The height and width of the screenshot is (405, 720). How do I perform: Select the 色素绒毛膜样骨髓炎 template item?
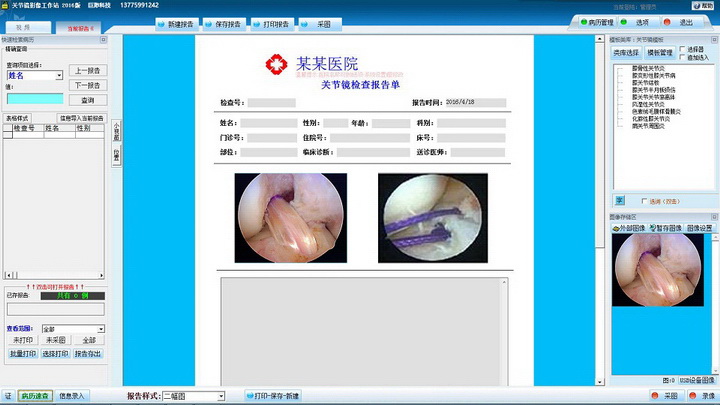[x=656, y=112]
